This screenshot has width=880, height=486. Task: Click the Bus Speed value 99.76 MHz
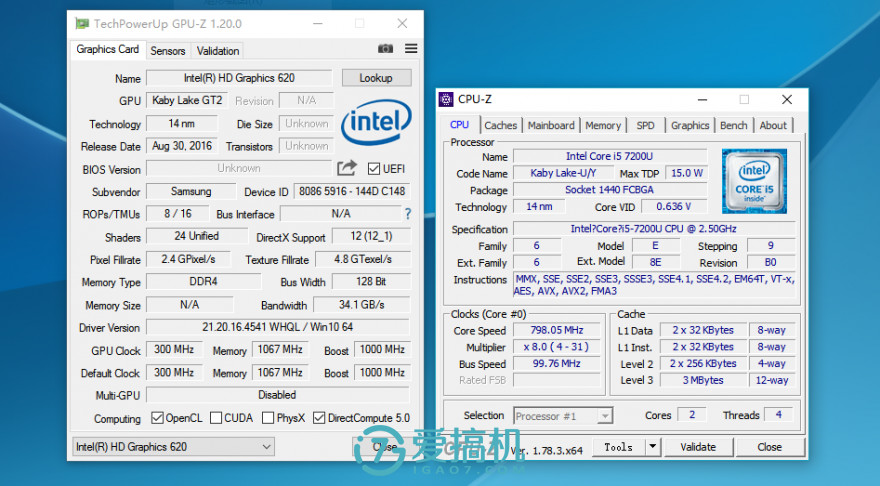coord(557,363)
